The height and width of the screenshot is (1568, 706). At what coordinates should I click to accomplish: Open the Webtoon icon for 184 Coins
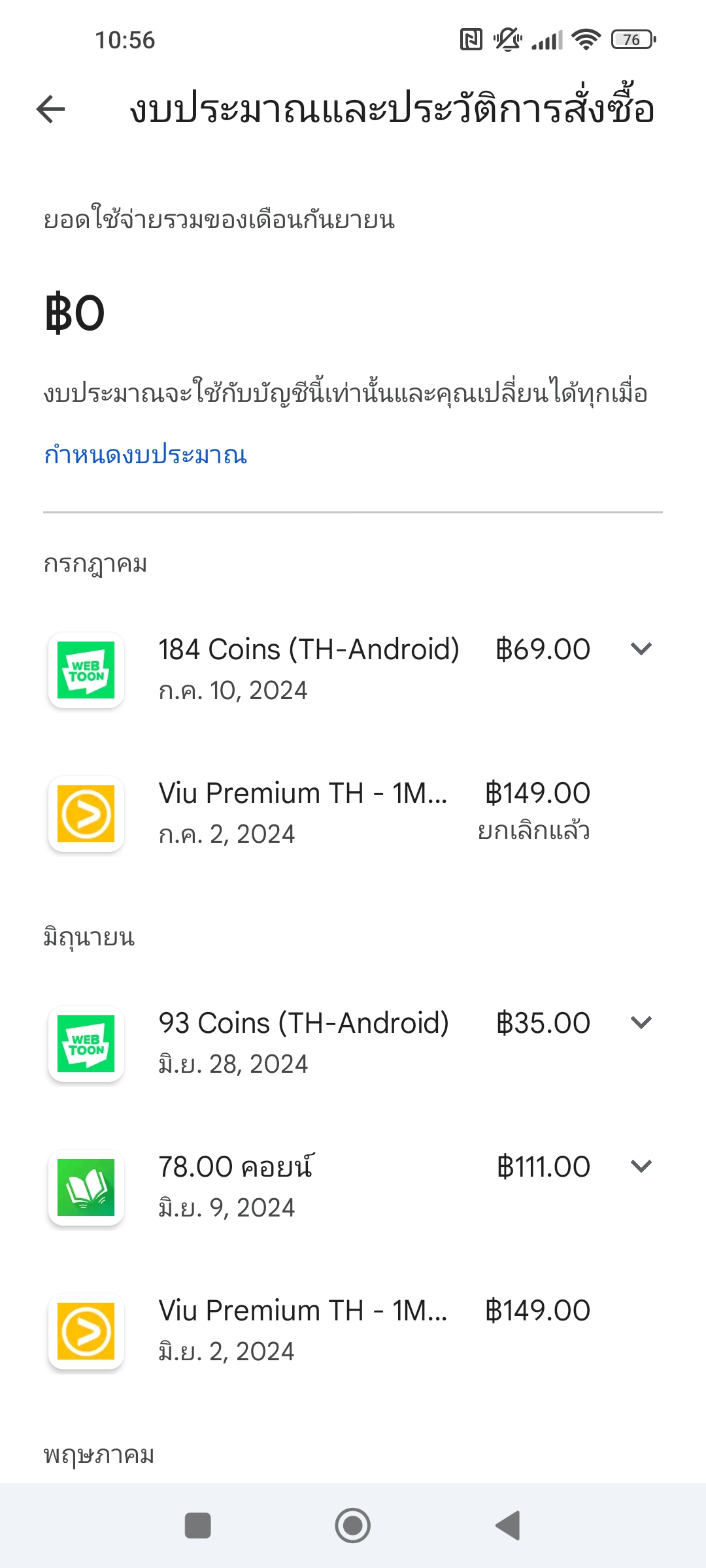86,670
